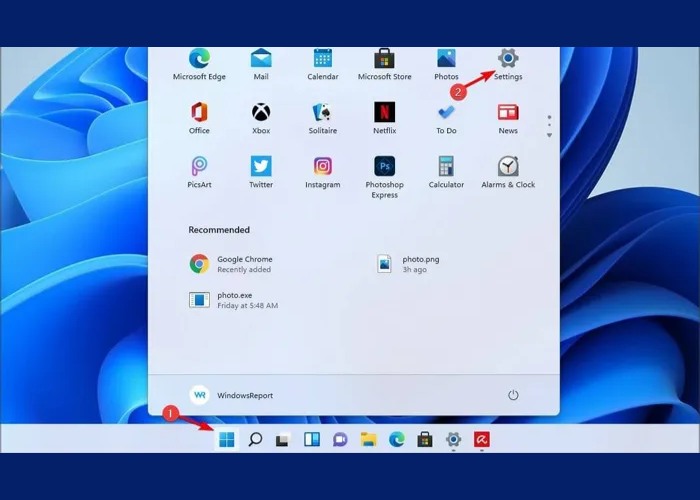This screenshot has height=500, width=700.
Task: Open File Explorer from the taskbar
Action: [368, 439]
